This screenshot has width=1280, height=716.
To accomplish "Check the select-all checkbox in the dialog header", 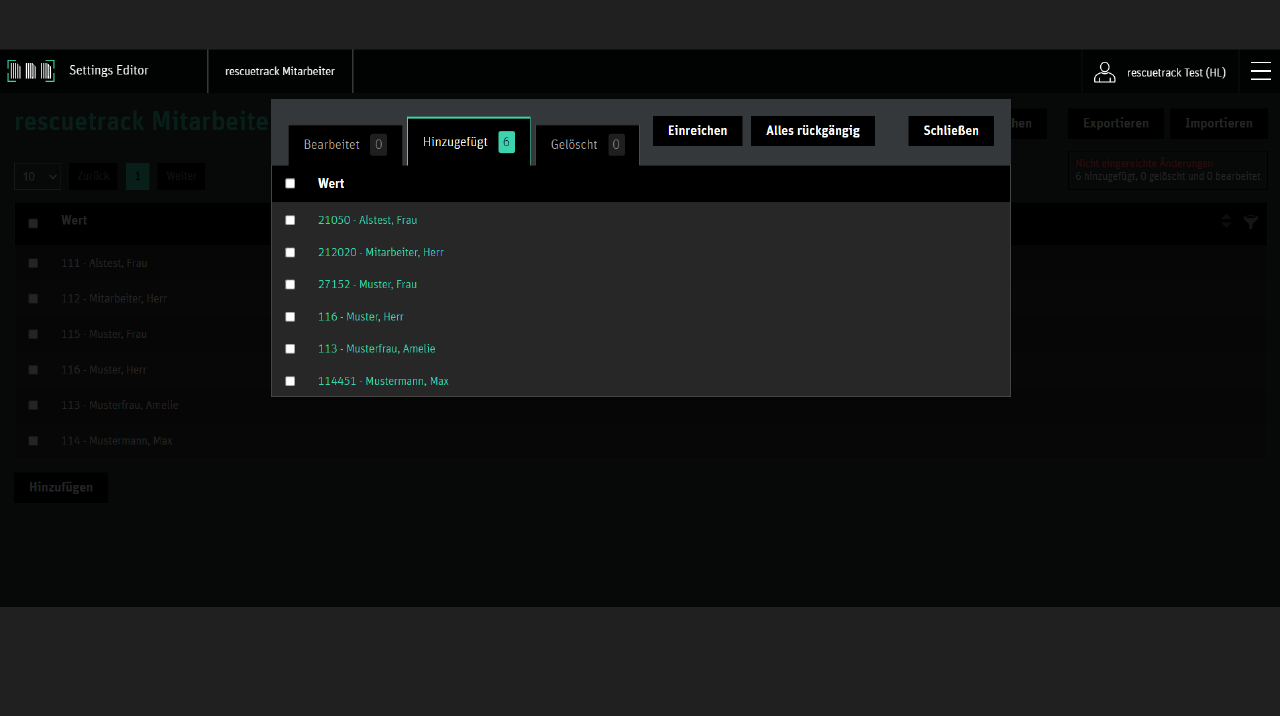I will point(290,183).
